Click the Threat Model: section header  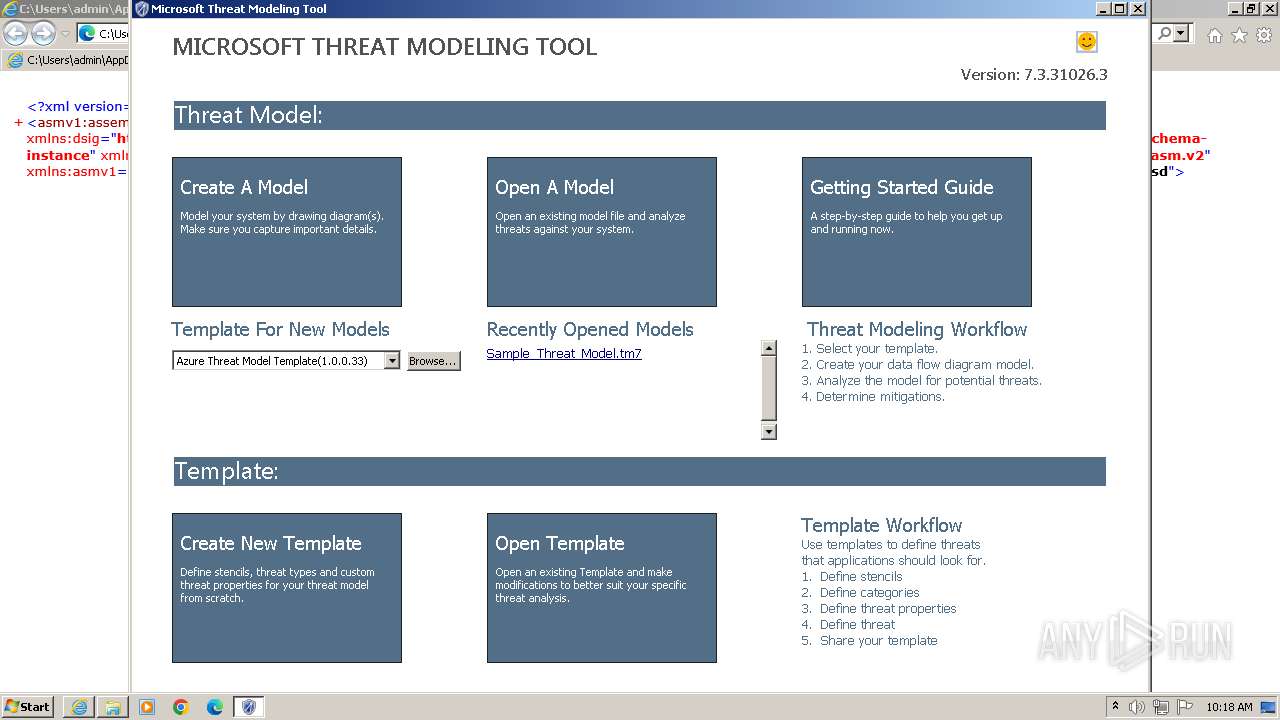[640, 115]
